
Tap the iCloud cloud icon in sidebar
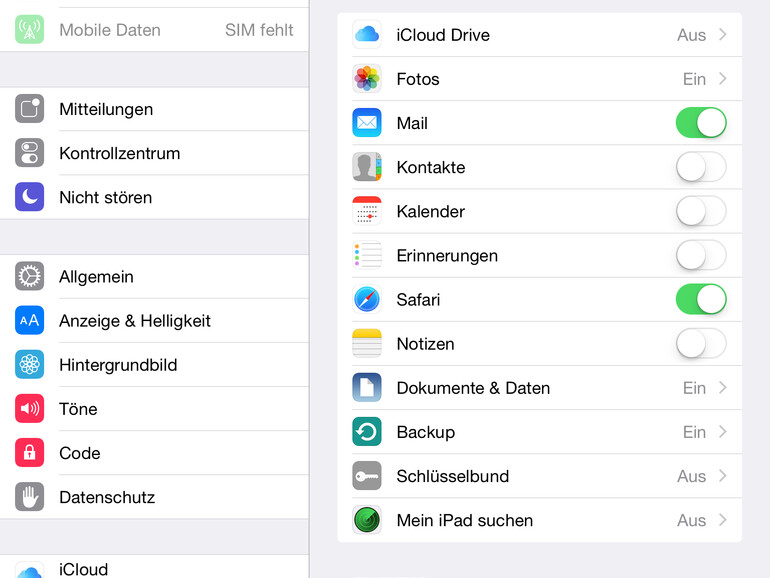[x=29, y=571]
